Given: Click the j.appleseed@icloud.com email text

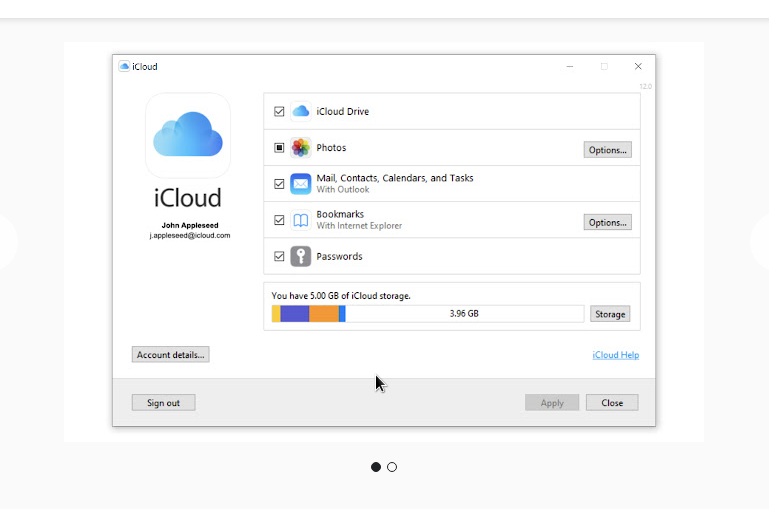Looking at the screenshot, I should click(x=190, y=235).
